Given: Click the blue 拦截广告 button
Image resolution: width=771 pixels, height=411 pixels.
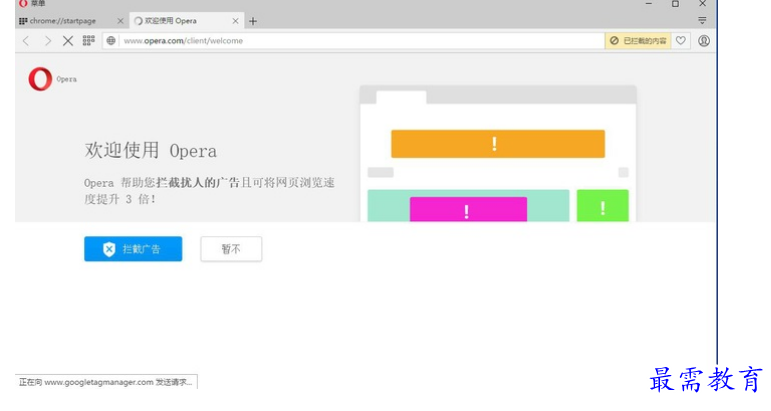Looking at the screenshot, I should (x=133, y=249).
